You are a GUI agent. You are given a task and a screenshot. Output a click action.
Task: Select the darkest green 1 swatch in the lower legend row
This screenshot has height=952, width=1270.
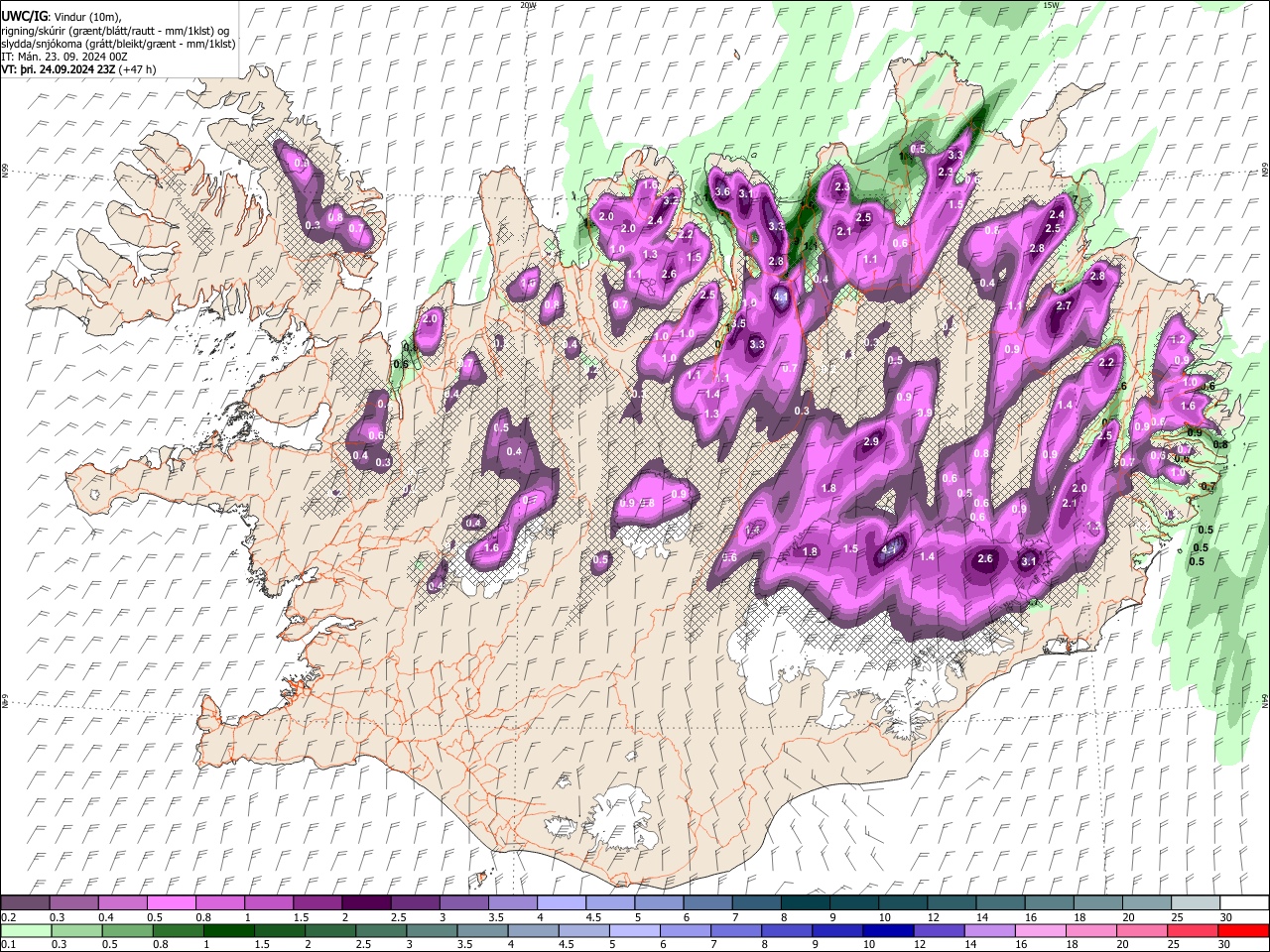click(x=228, y=931)
